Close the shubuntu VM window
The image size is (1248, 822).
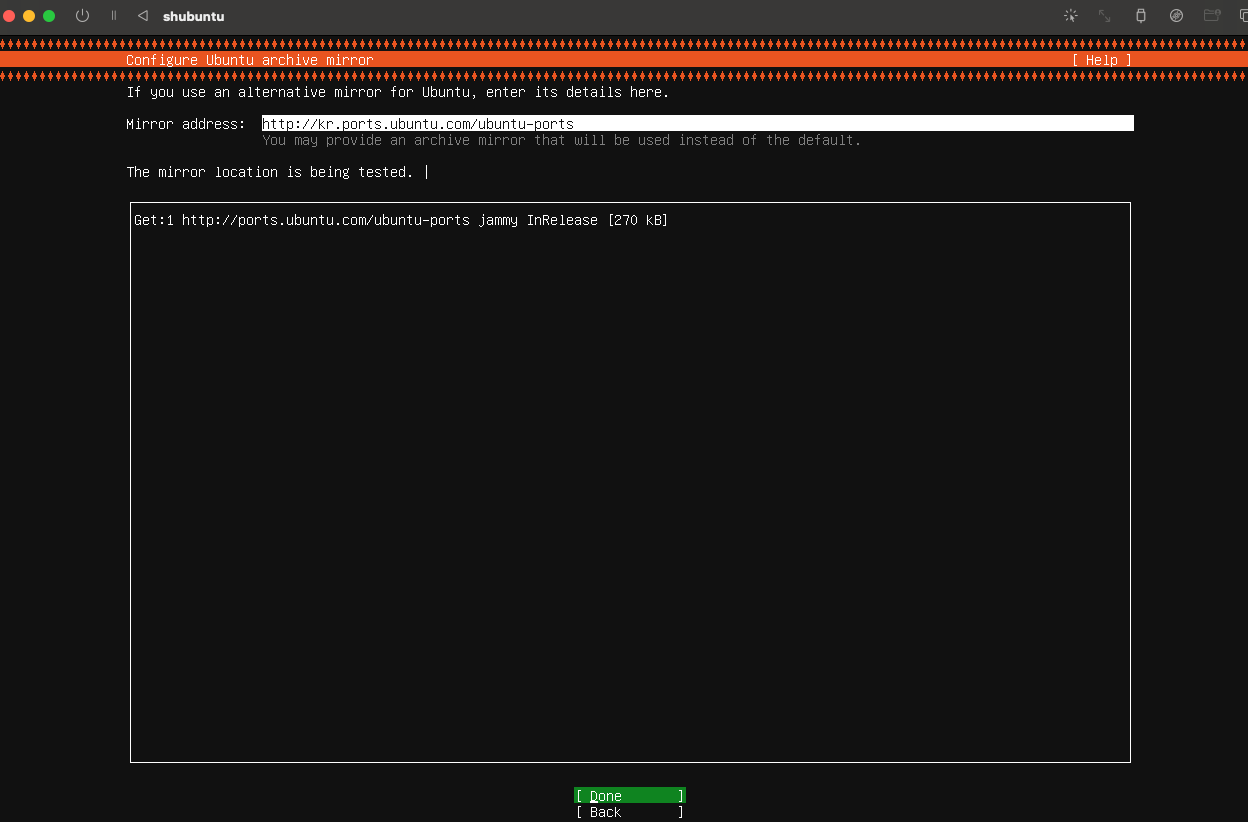(9, 16)
